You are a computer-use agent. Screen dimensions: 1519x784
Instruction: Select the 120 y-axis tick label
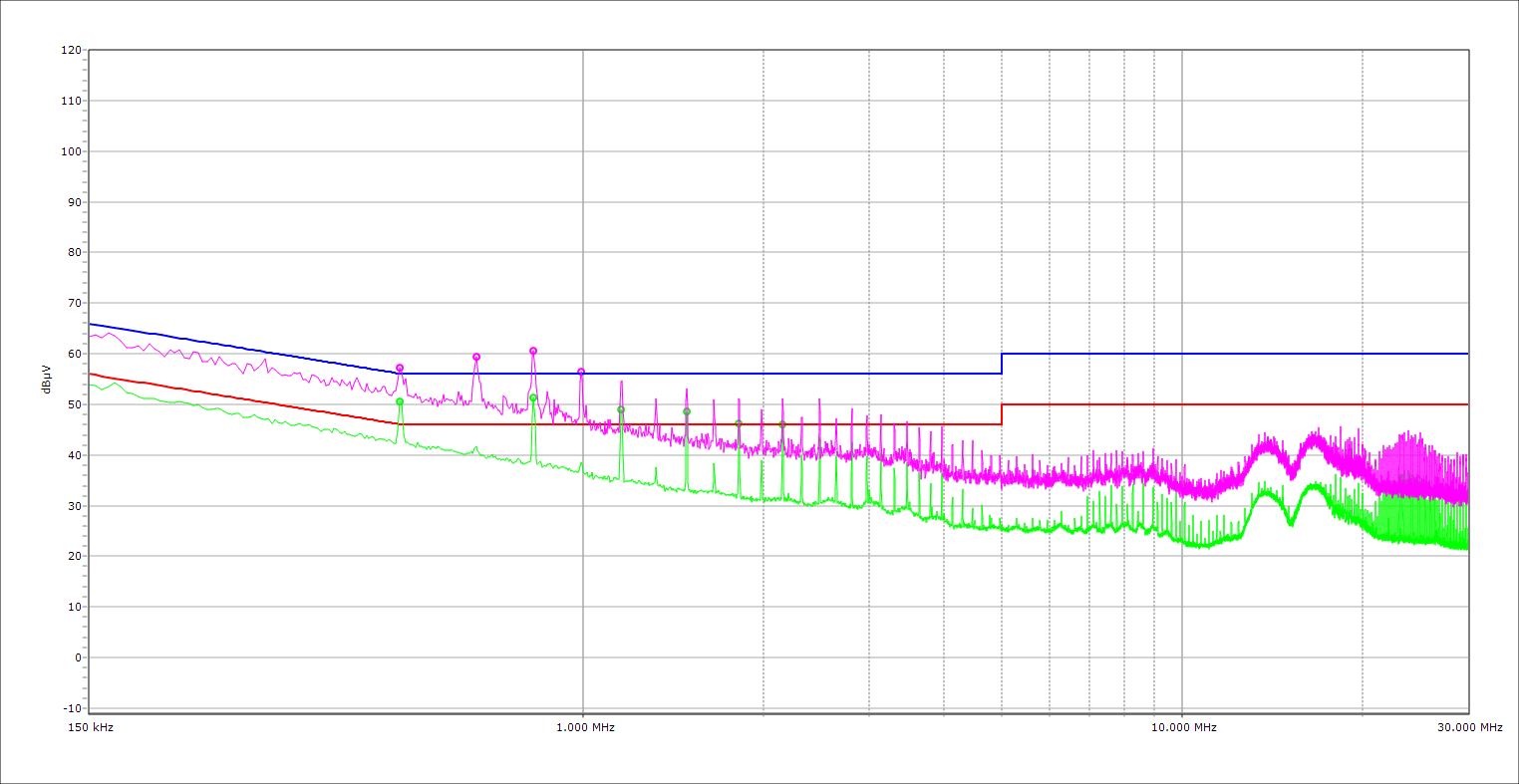[71, 51]
